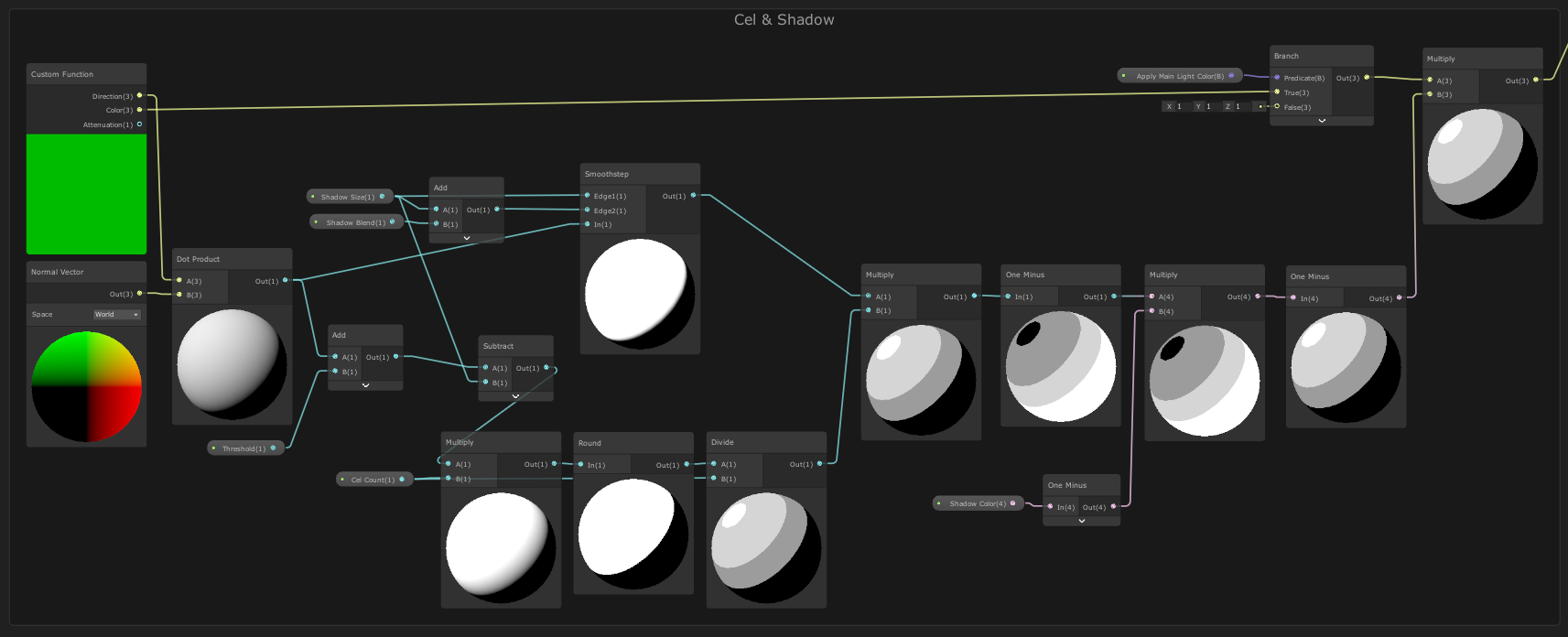This screenshot has width=1568, height=637.
Task: Click the Divide node's A(1) port
Action: 714,464
